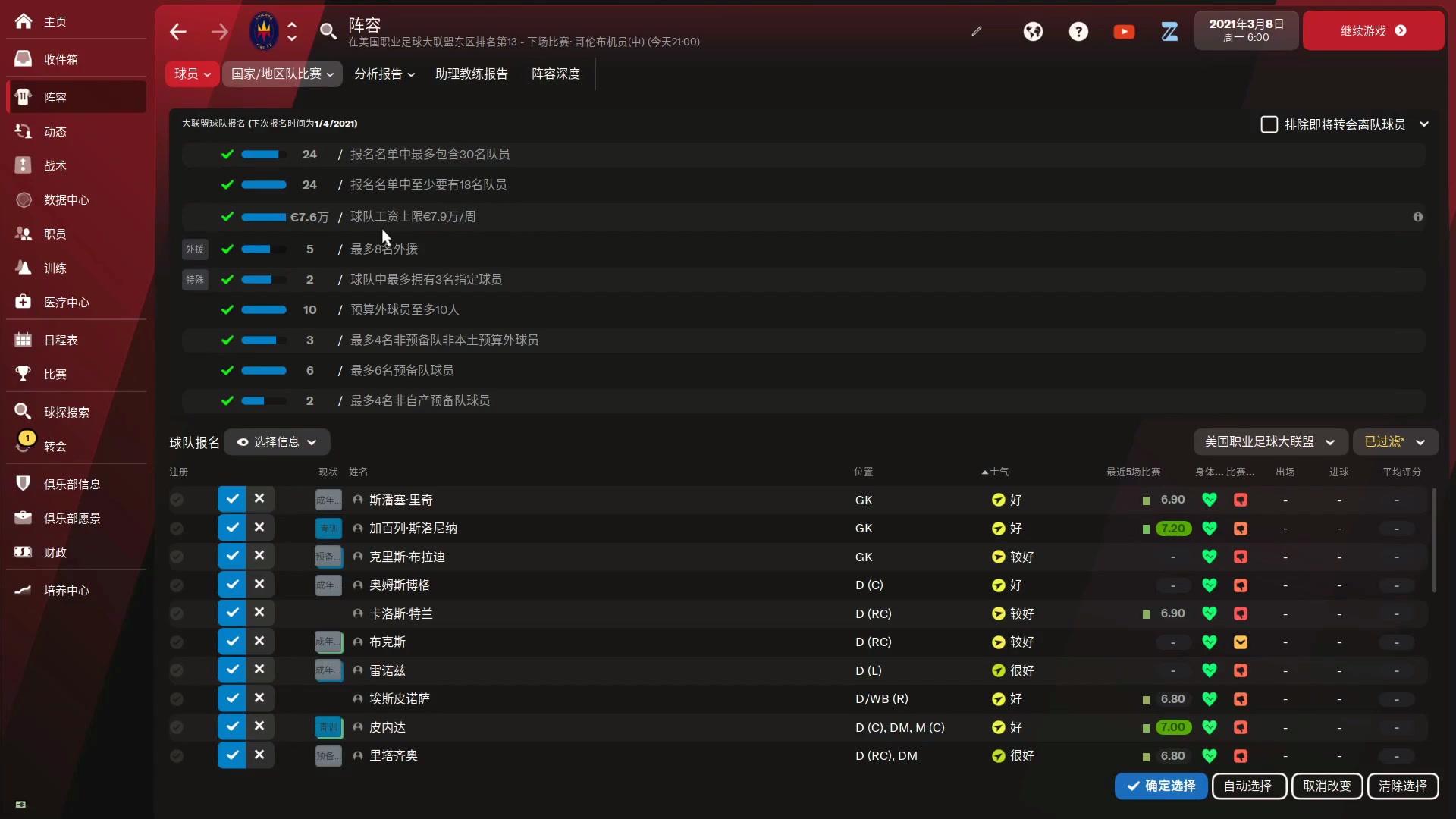Toggle the checkmark for 里塔齐奥

point(232,755)
